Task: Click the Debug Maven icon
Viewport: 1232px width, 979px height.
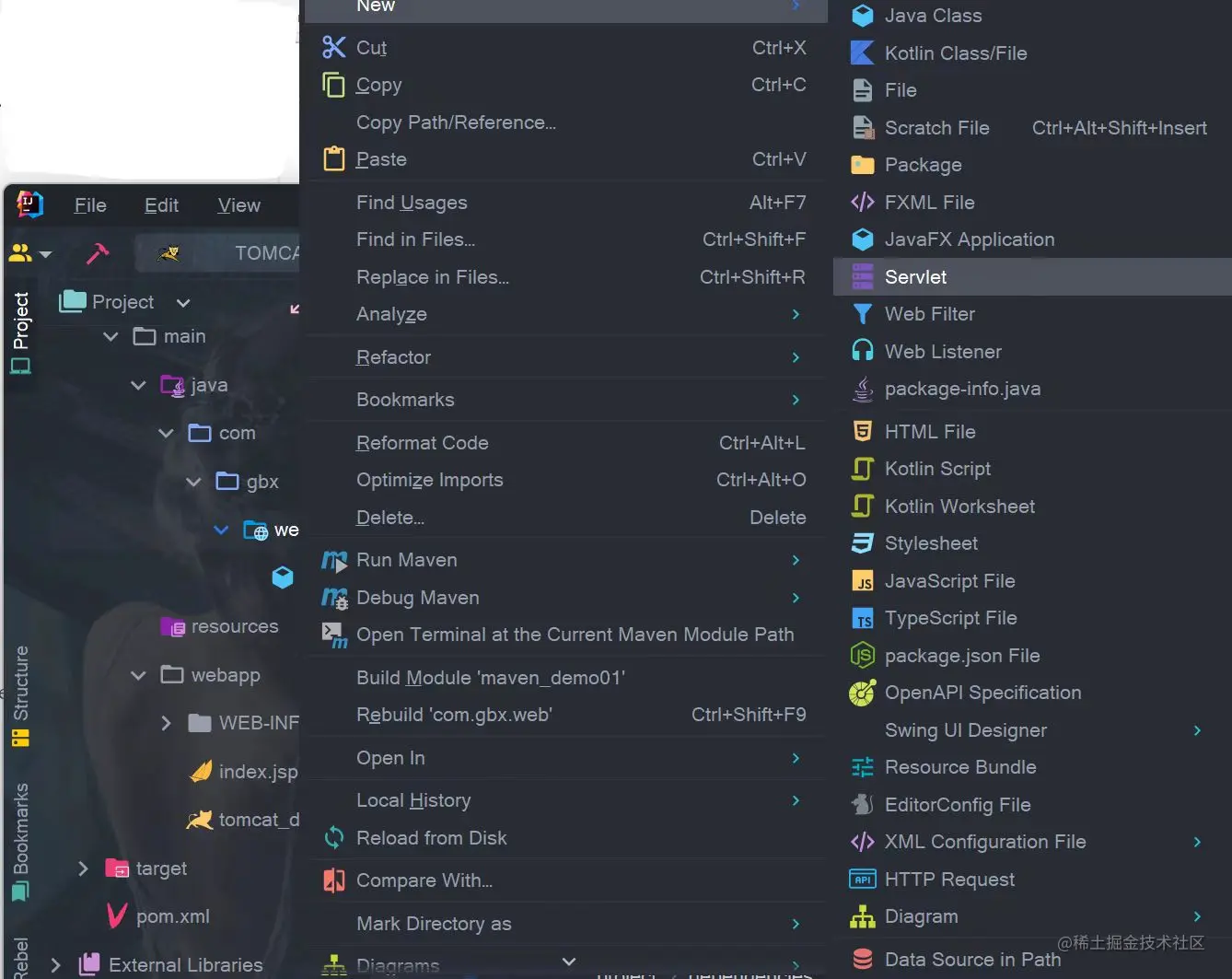Action: 334,598
